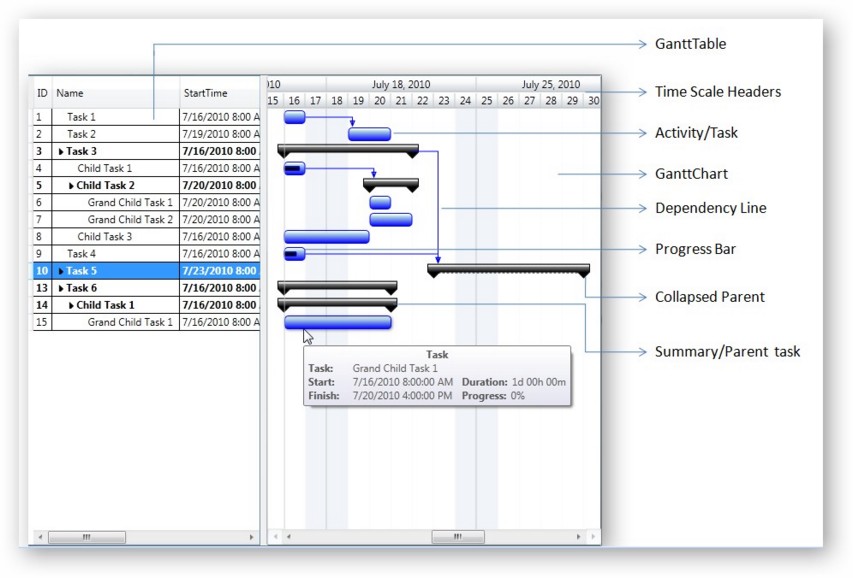Click the ID column header
The width and height of the screenshot is (853, 578).
tap(42, 93)
